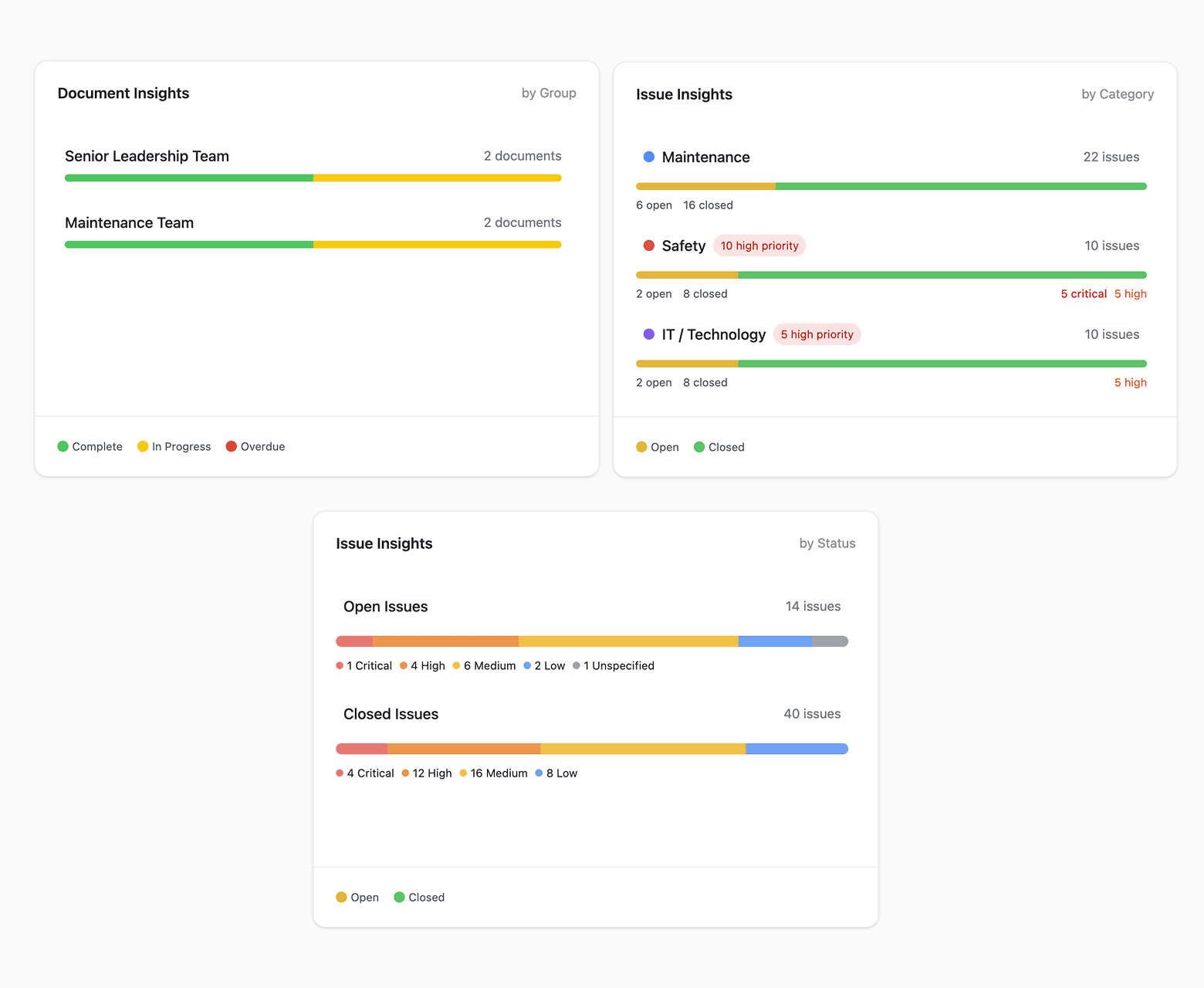Click the purple IT / Technology category dot
The image size is (1204, 988).
[x=648, y=334]
